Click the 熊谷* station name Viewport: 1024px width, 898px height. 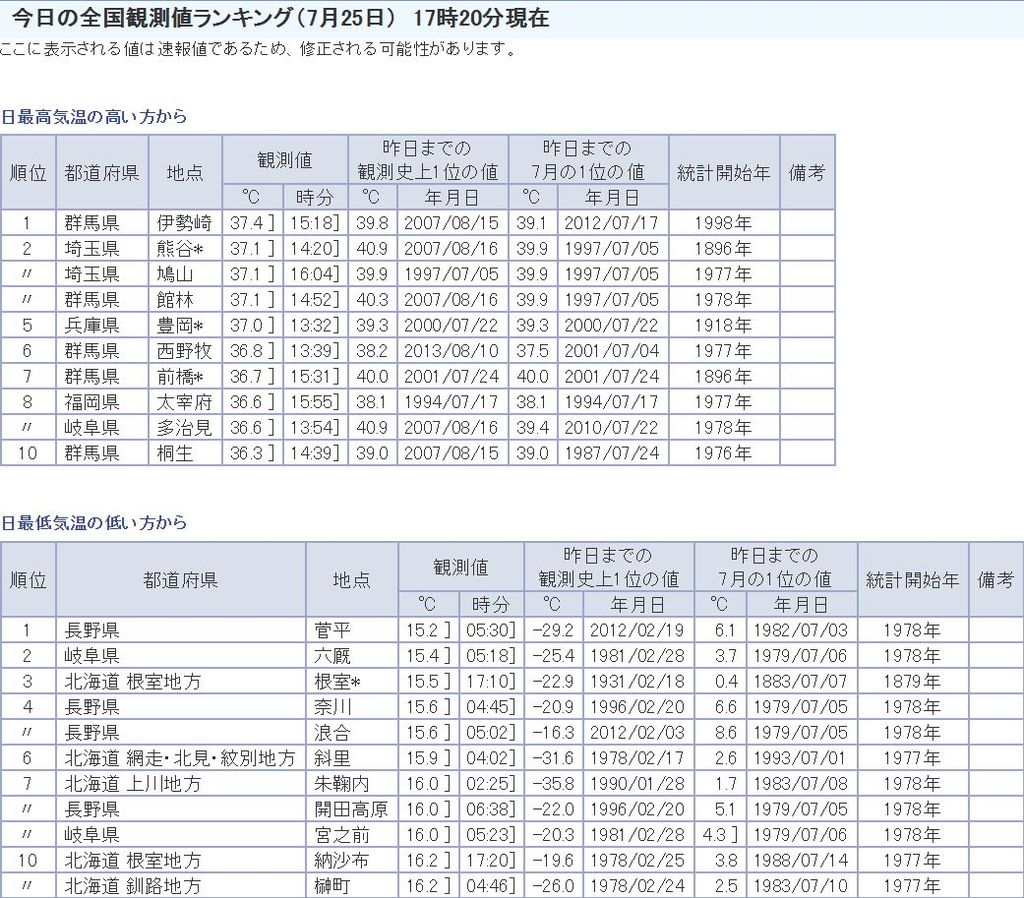(x=184, y=248)
